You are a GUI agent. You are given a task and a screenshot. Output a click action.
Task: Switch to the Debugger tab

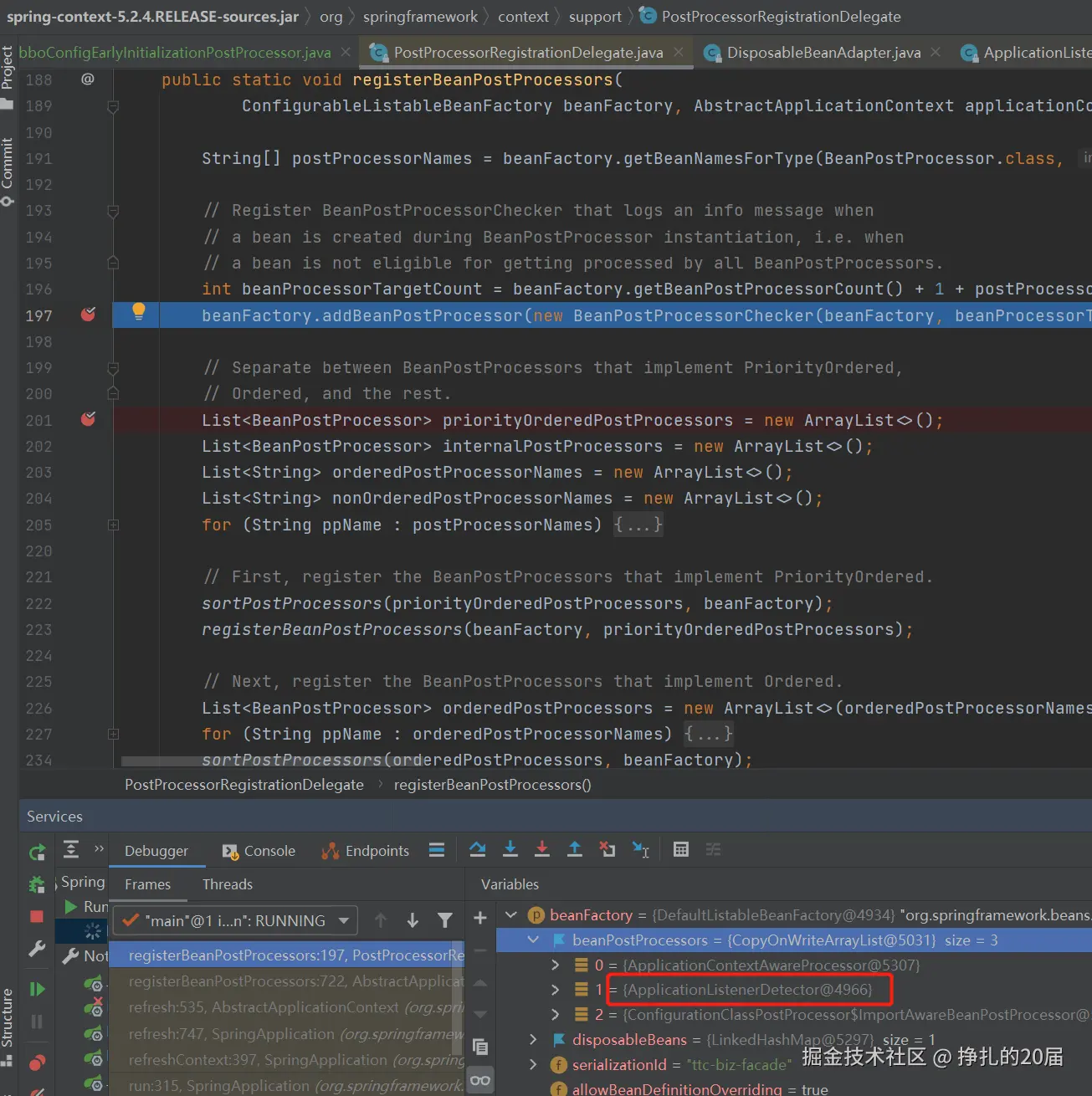tap(156, 851)
